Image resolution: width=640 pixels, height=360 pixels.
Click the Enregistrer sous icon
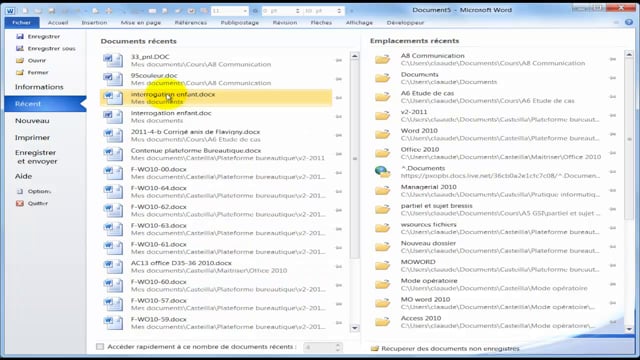pos(20,48)
